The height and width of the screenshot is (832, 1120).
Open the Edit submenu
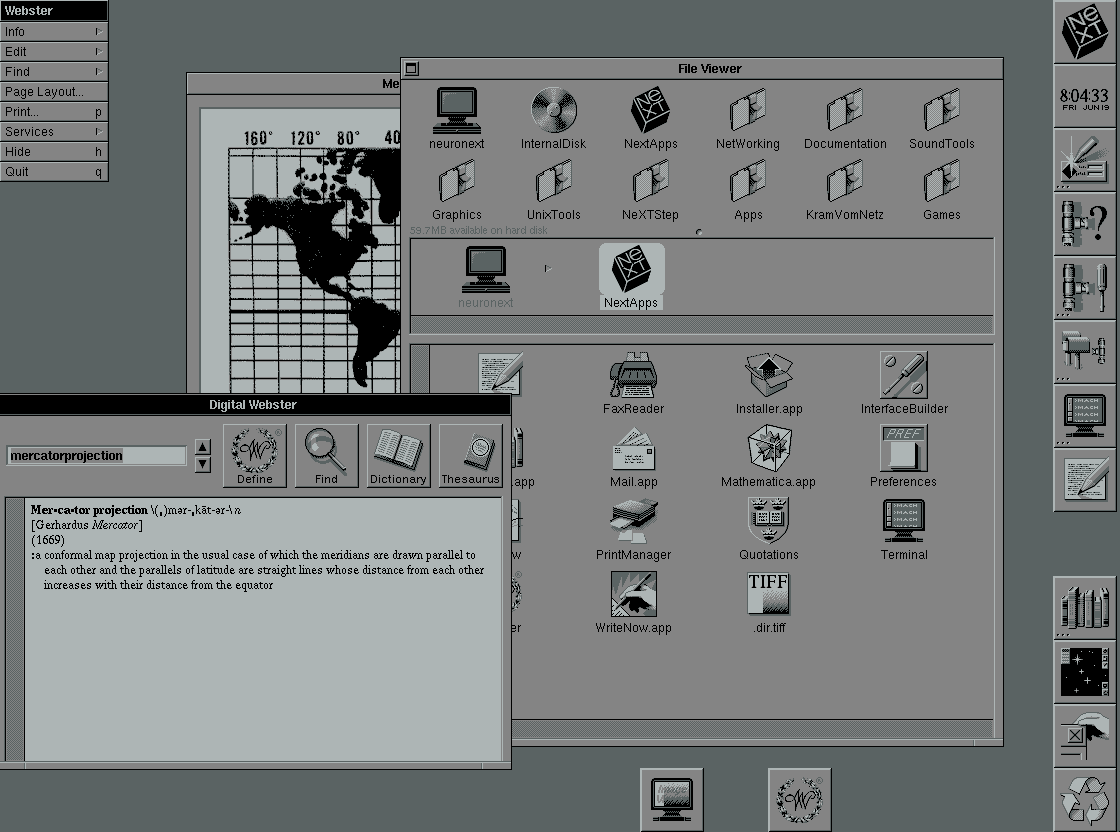[54, 51]
